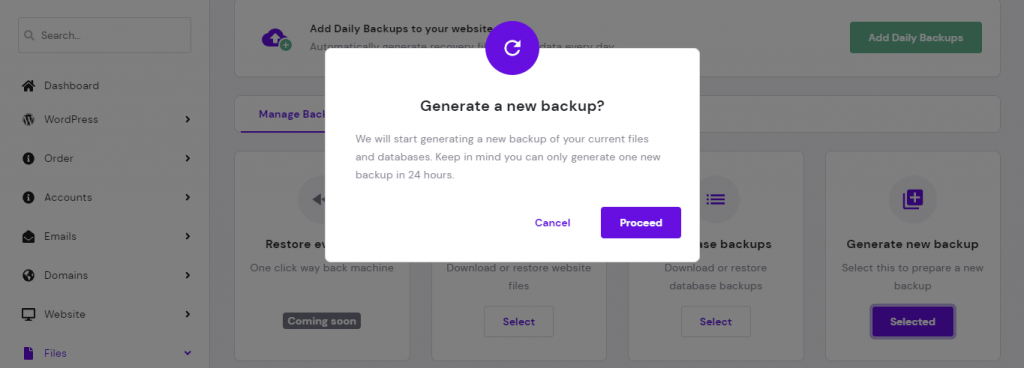Click the WordPress logo icon in sidebar
This screenshot has height=368, width=1024.
tap(28, 119)
